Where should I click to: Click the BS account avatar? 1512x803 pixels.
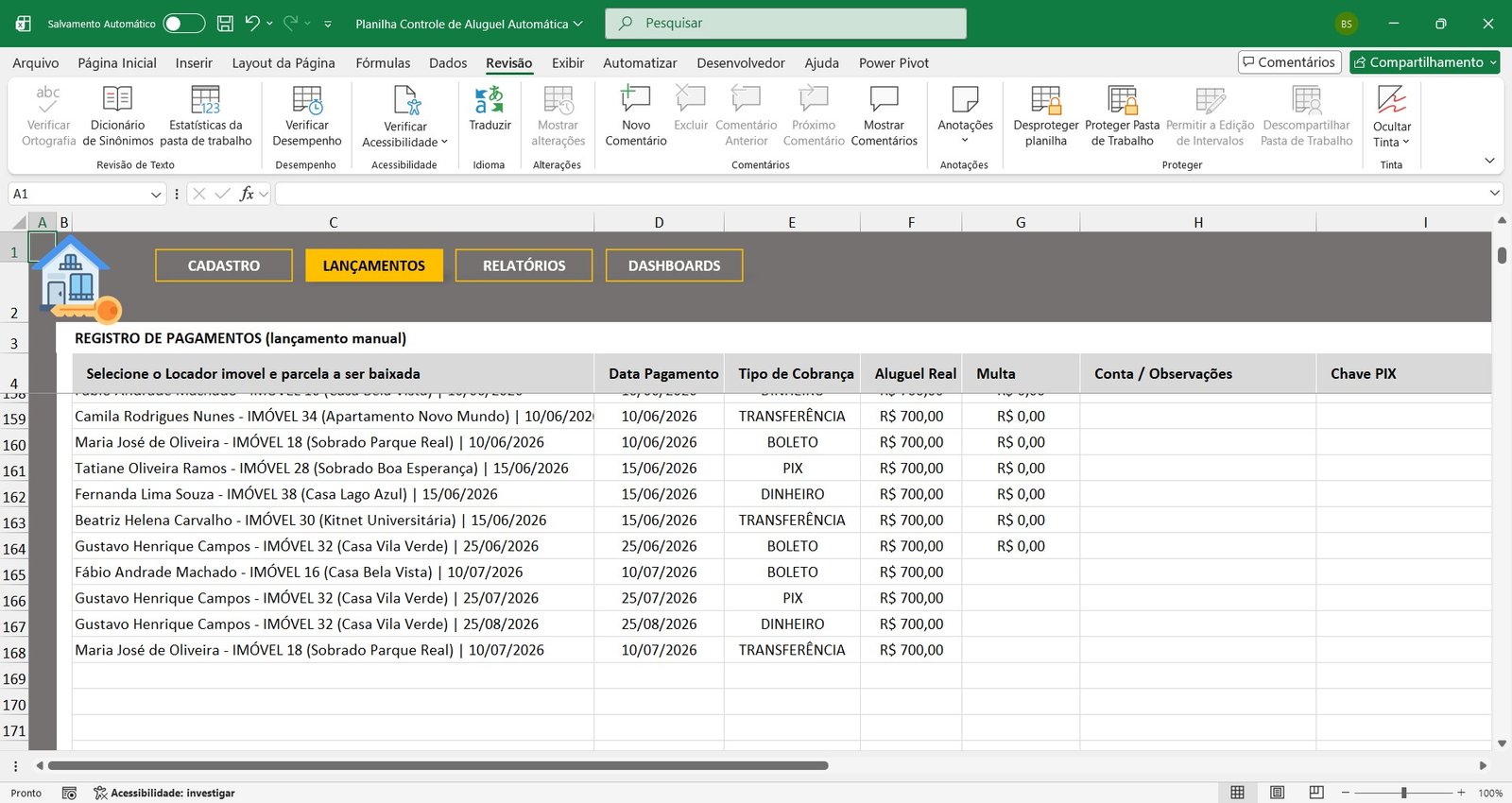click(1347, 24)
